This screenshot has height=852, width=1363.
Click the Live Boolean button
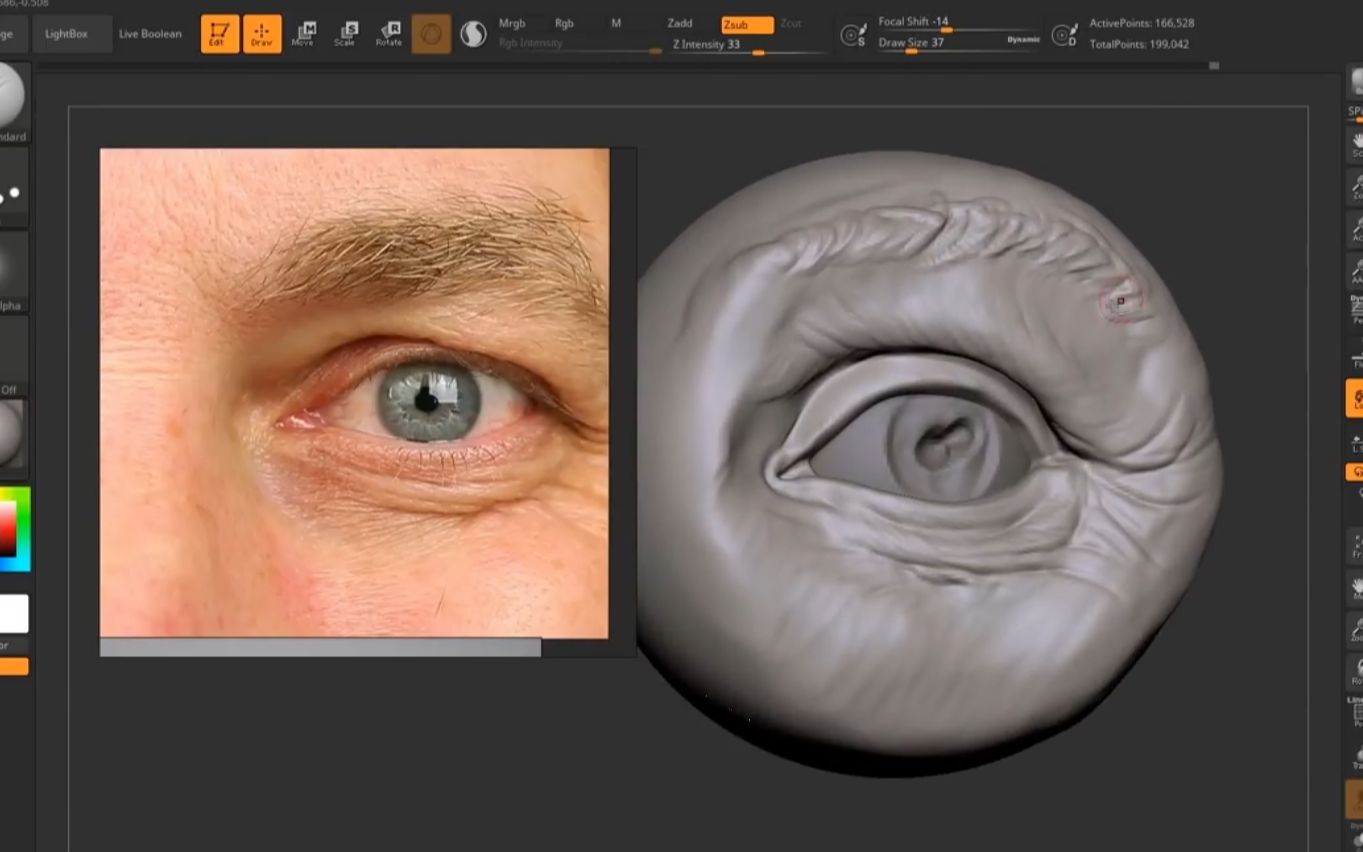point(150,34)
